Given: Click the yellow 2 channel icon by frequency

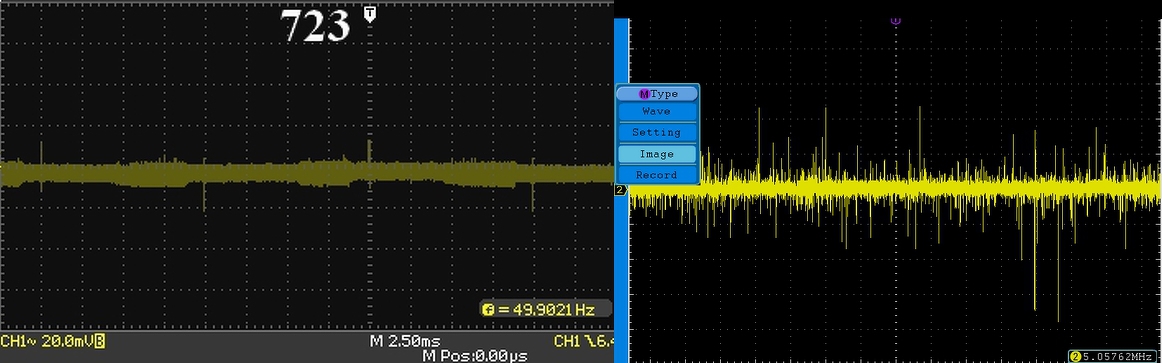Looking at the screenshot, I should coord(1074,356).
